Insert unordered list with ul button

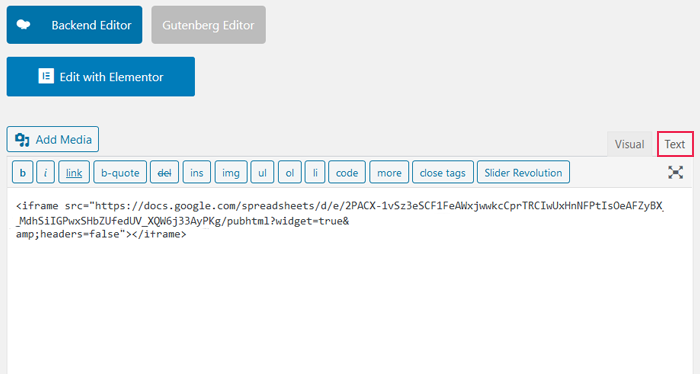(x=262, y=172)
